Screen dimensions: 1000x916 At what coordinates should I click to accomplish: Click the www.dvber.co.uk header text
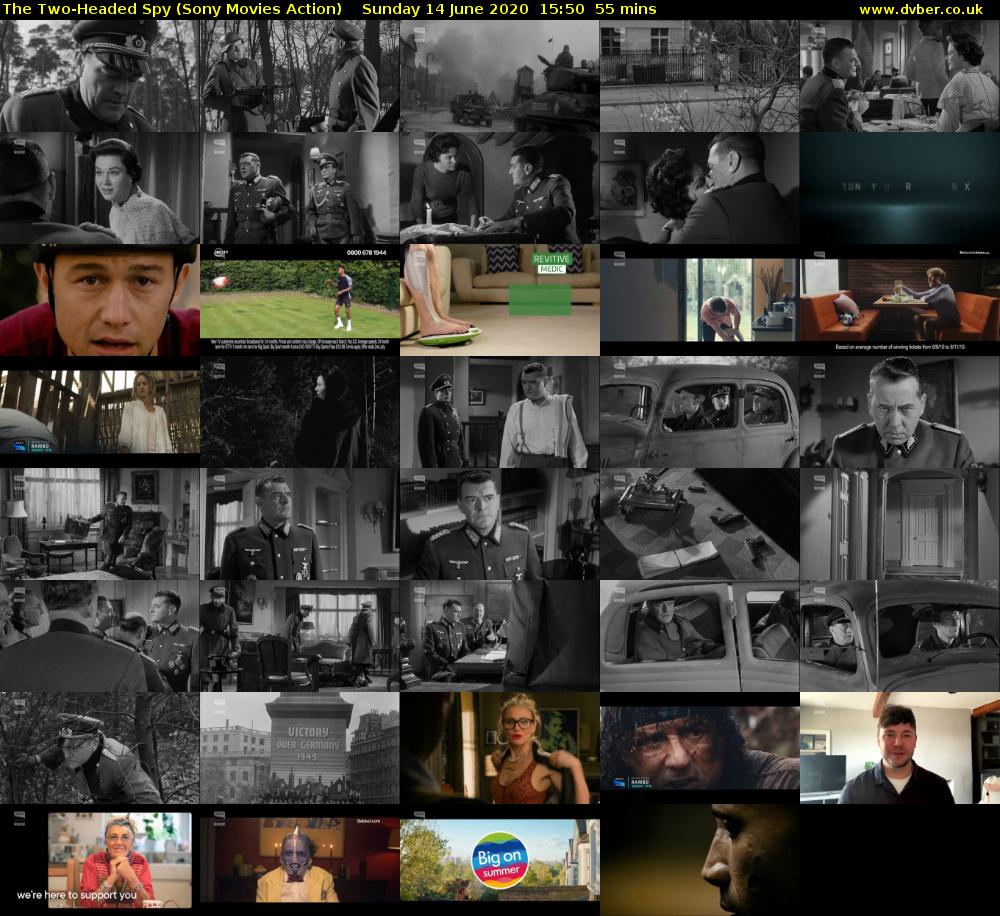pyautogui.click(x=920, y=10)
